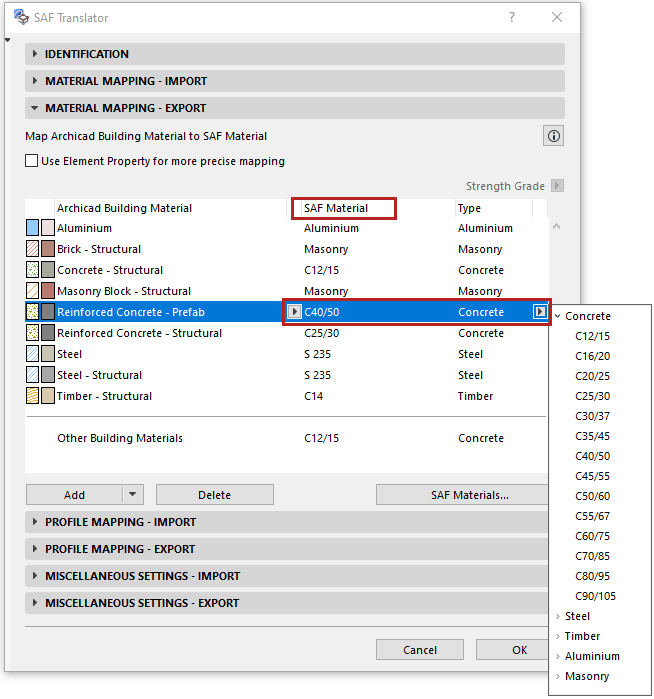This screenshot has height=699, width=654.
Task: Select Masonry Block - Structural row name
Action: (124, 291)
